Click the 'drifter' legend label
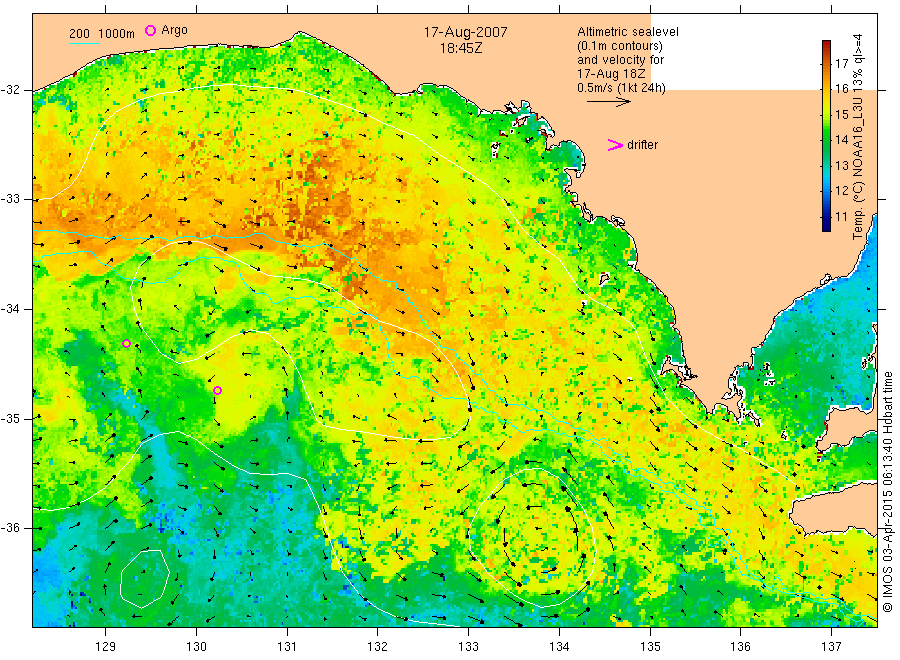 tap(642, 145)
